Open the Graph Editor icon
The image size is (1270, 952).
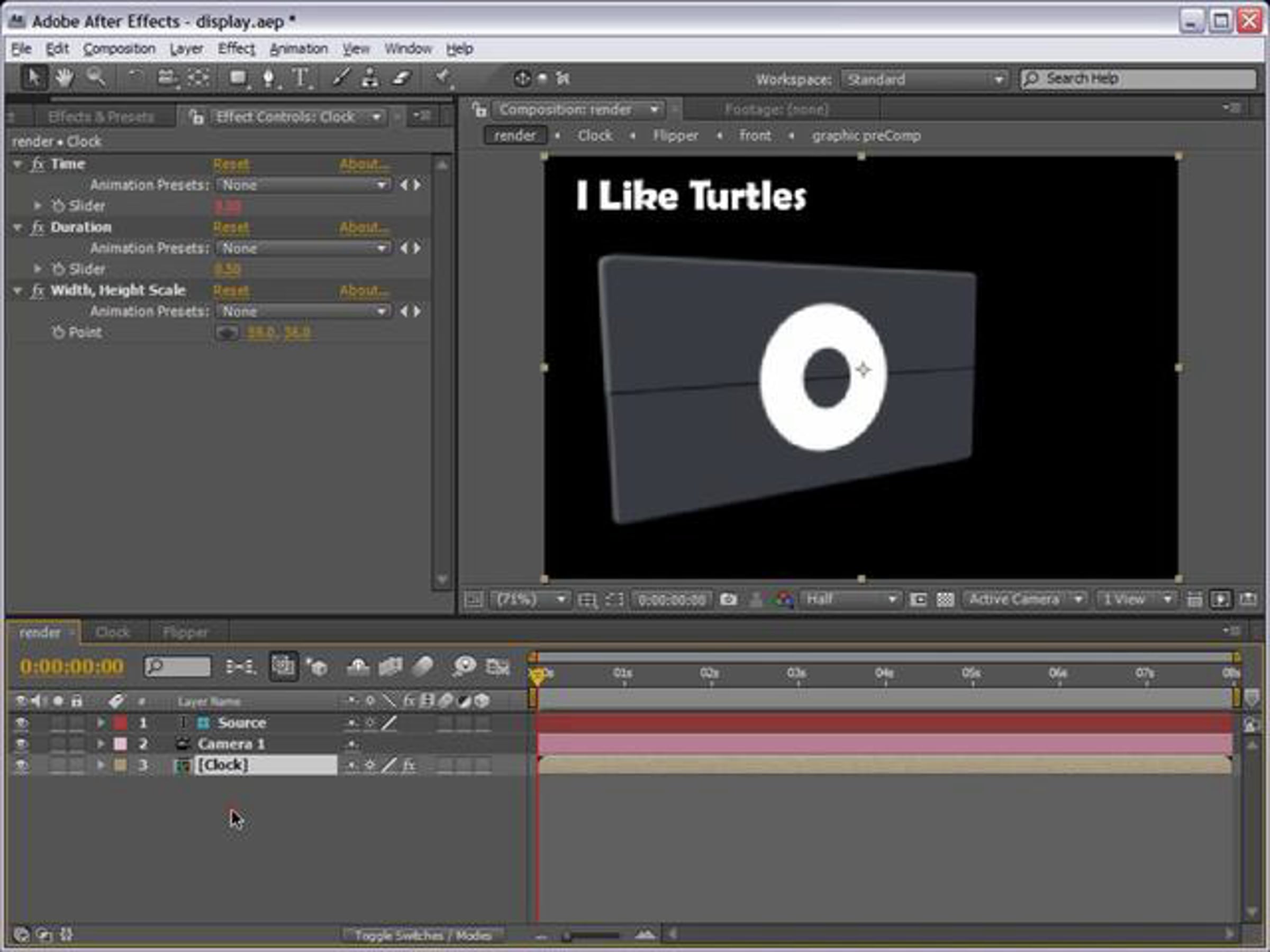coord(497,667)
